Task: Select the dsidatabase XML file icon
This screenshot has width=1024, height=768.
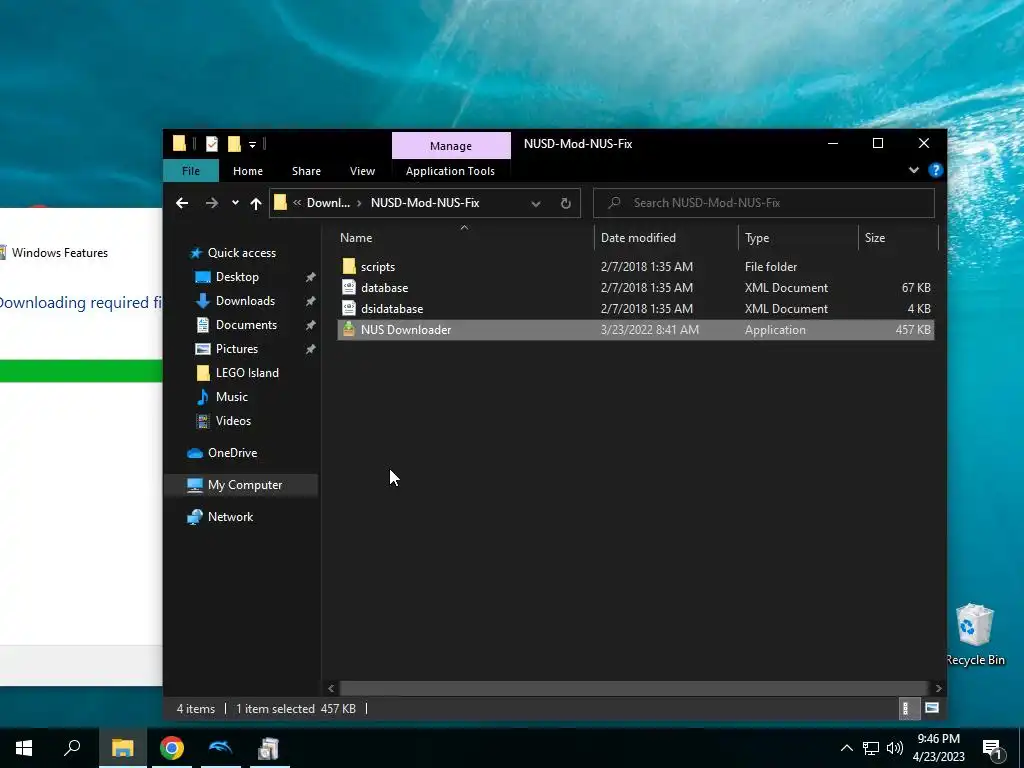Action: coord(349,308)
